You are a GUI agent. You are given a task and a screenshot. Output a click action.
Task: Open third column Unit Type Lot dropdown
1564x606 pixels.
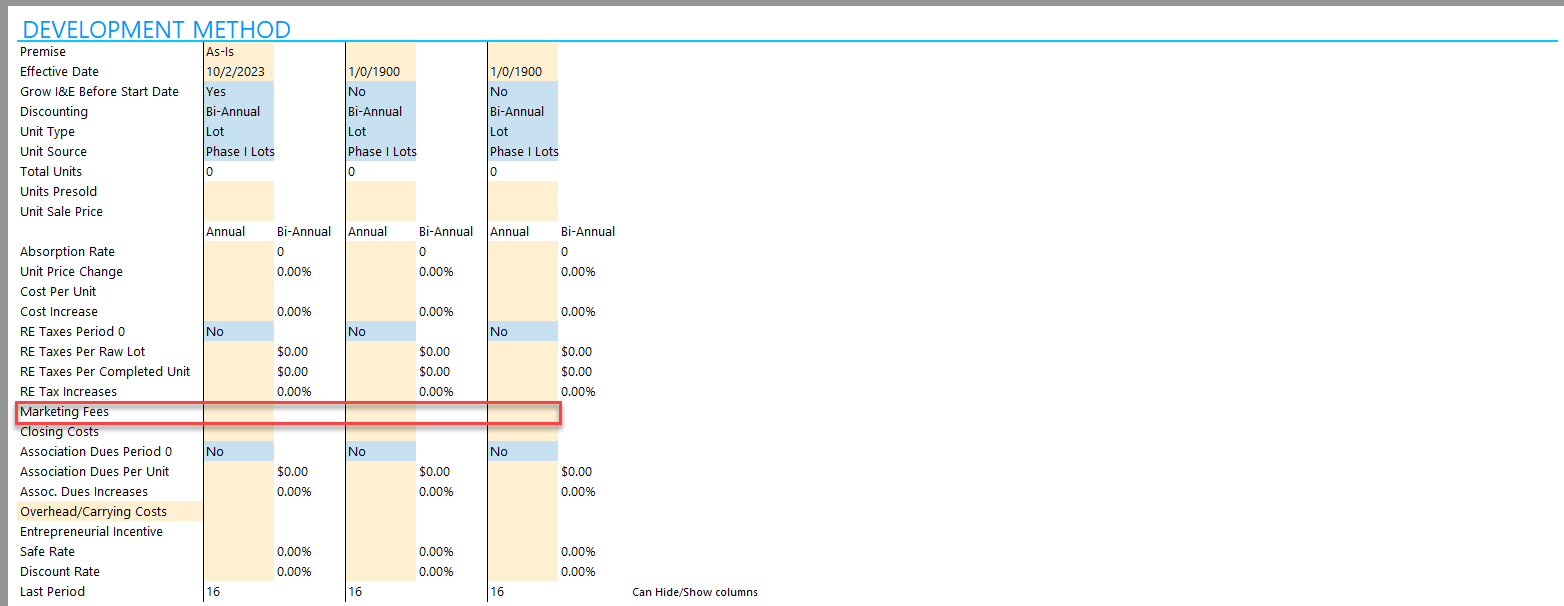[x=522, y=131]
